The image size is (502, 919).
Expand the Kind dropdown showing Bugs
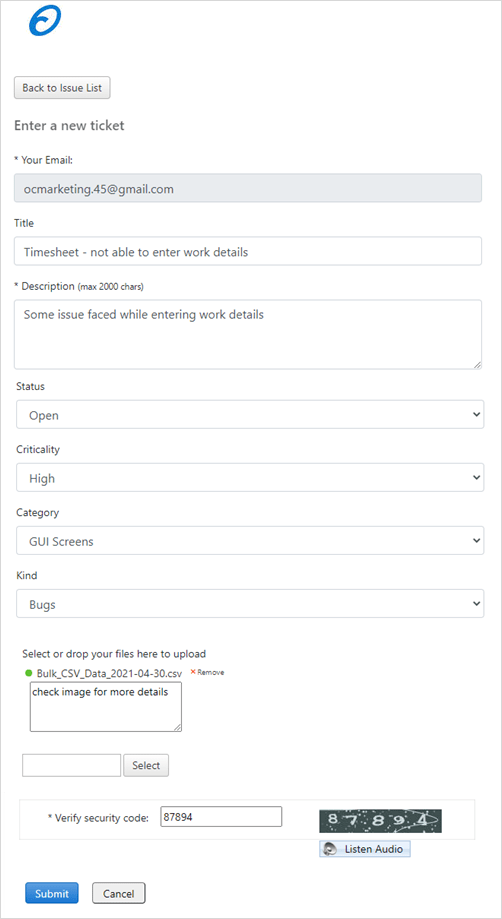250,604
